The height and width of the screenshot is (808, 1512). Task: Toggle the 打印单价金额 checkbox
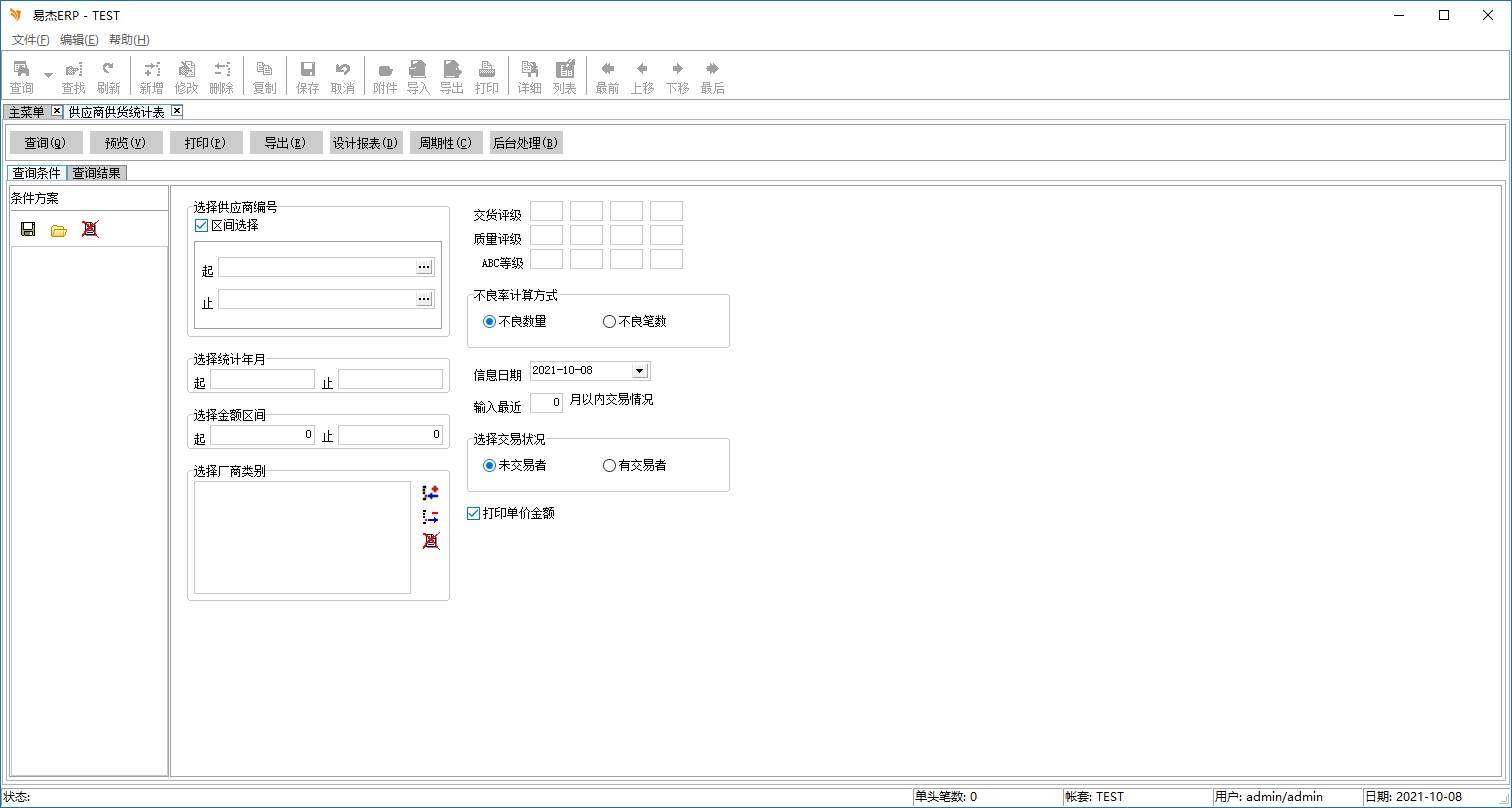[x=474, y=514]
